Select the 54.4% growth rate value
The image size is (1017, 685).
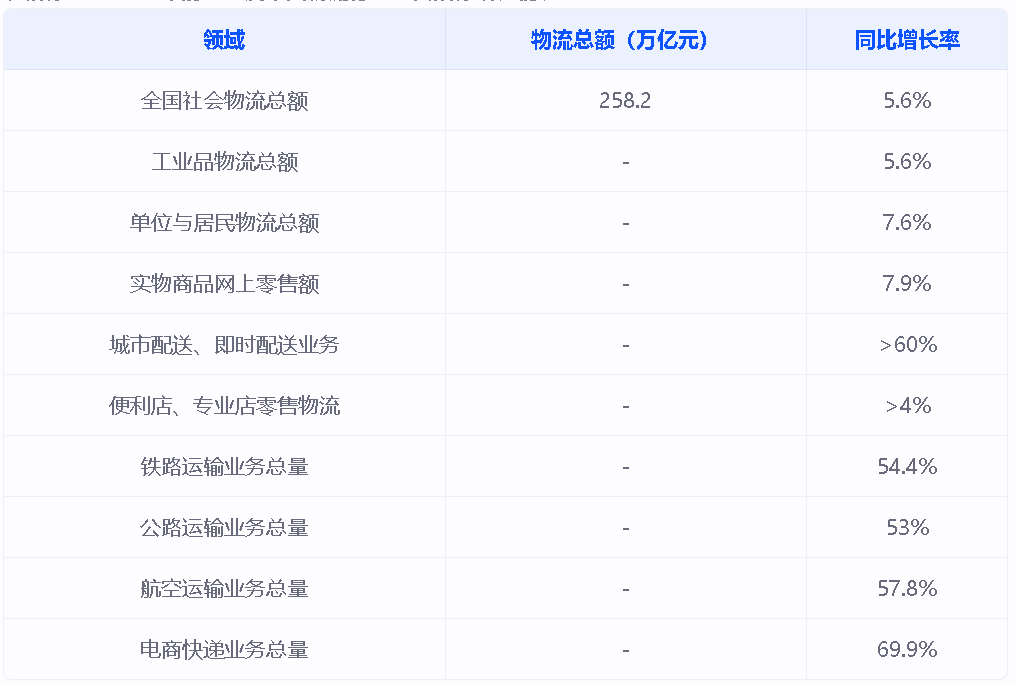coord(907,467)
